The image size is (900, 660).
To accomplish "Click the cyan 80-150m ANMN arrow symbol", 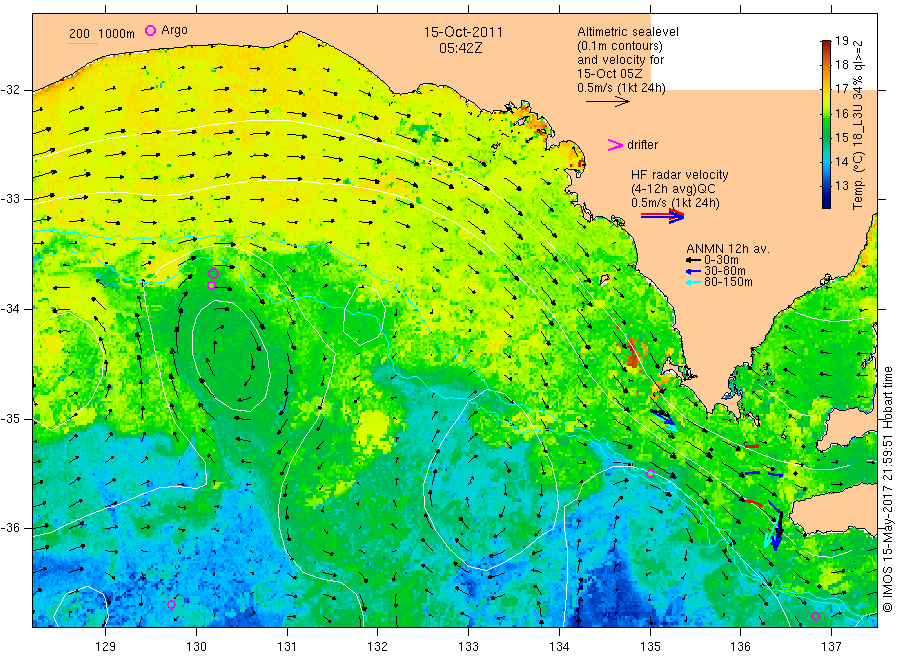I will coord(693,282).
